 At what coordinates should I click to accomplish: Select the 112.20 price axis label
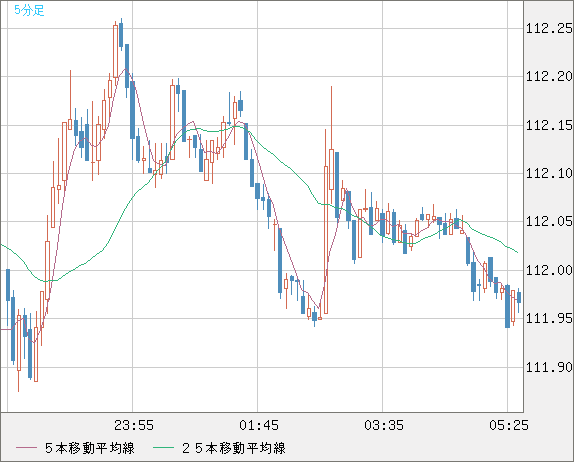point(549,77)
